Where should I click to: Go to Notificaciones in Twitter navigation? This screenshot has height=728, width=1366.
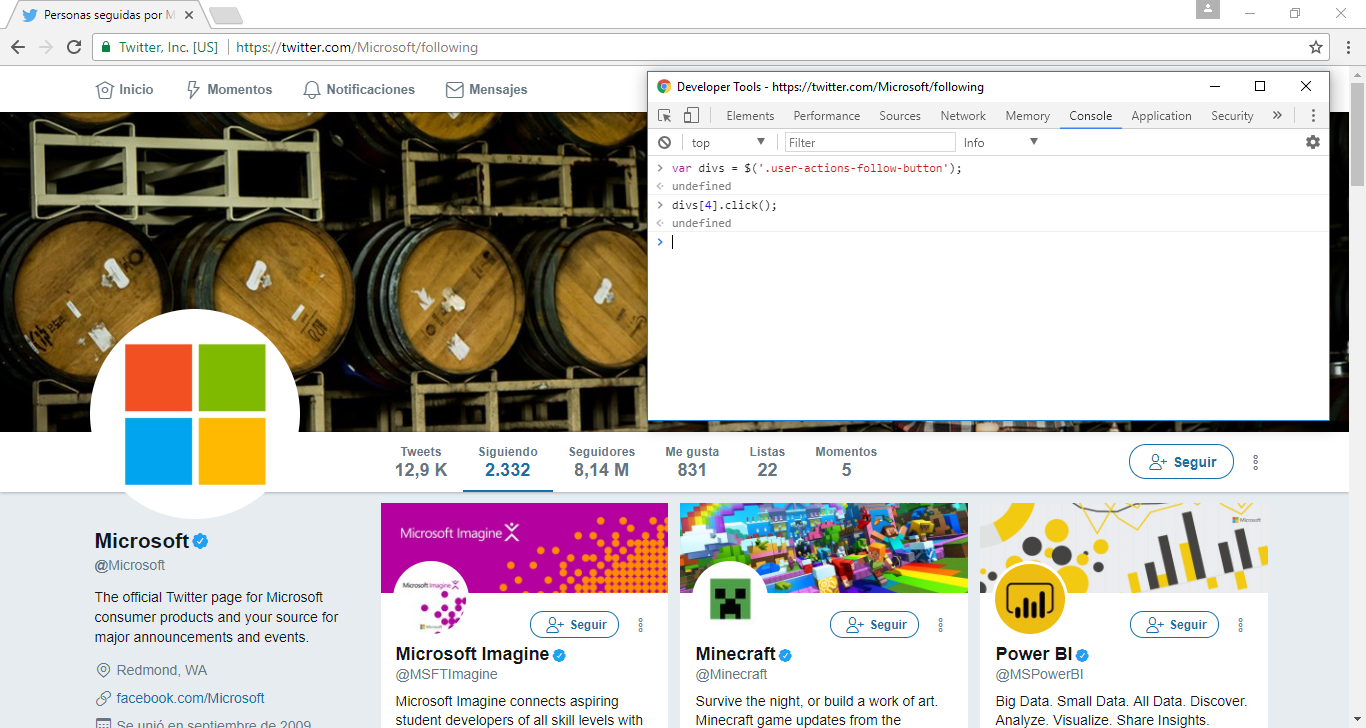tap(359, 90)
